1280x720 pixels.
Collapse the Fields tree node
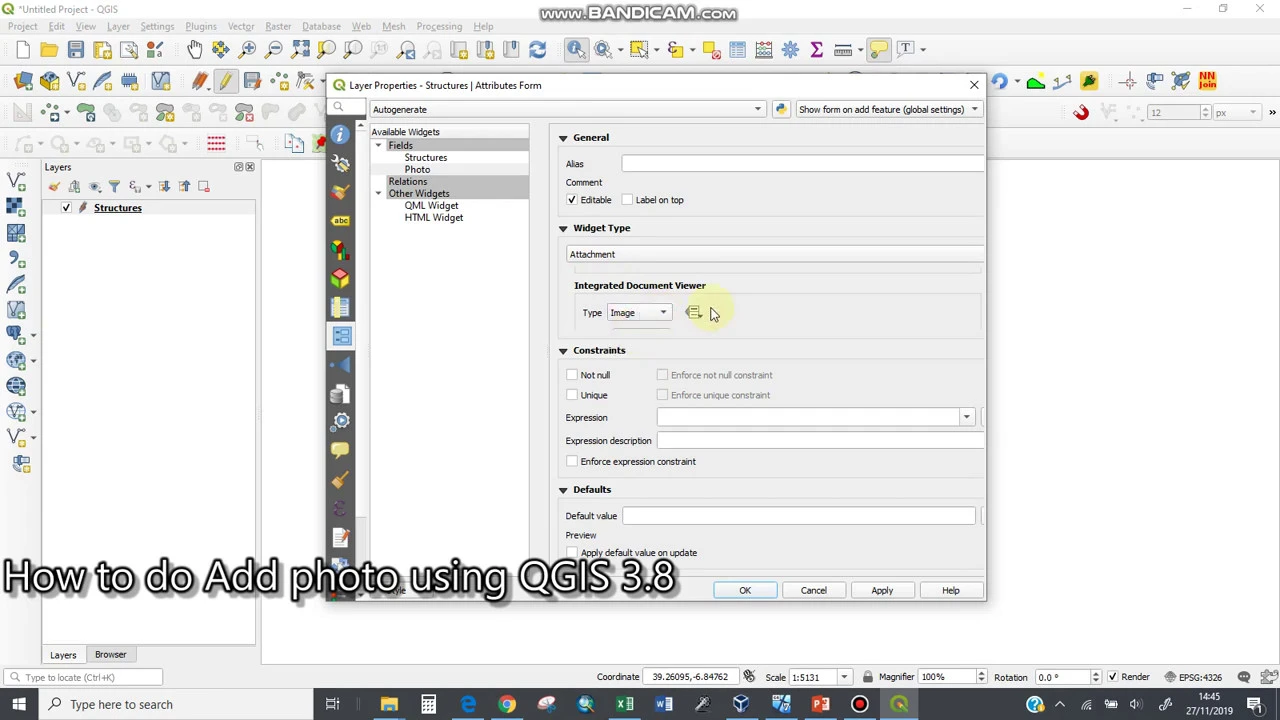click(379, 146)
